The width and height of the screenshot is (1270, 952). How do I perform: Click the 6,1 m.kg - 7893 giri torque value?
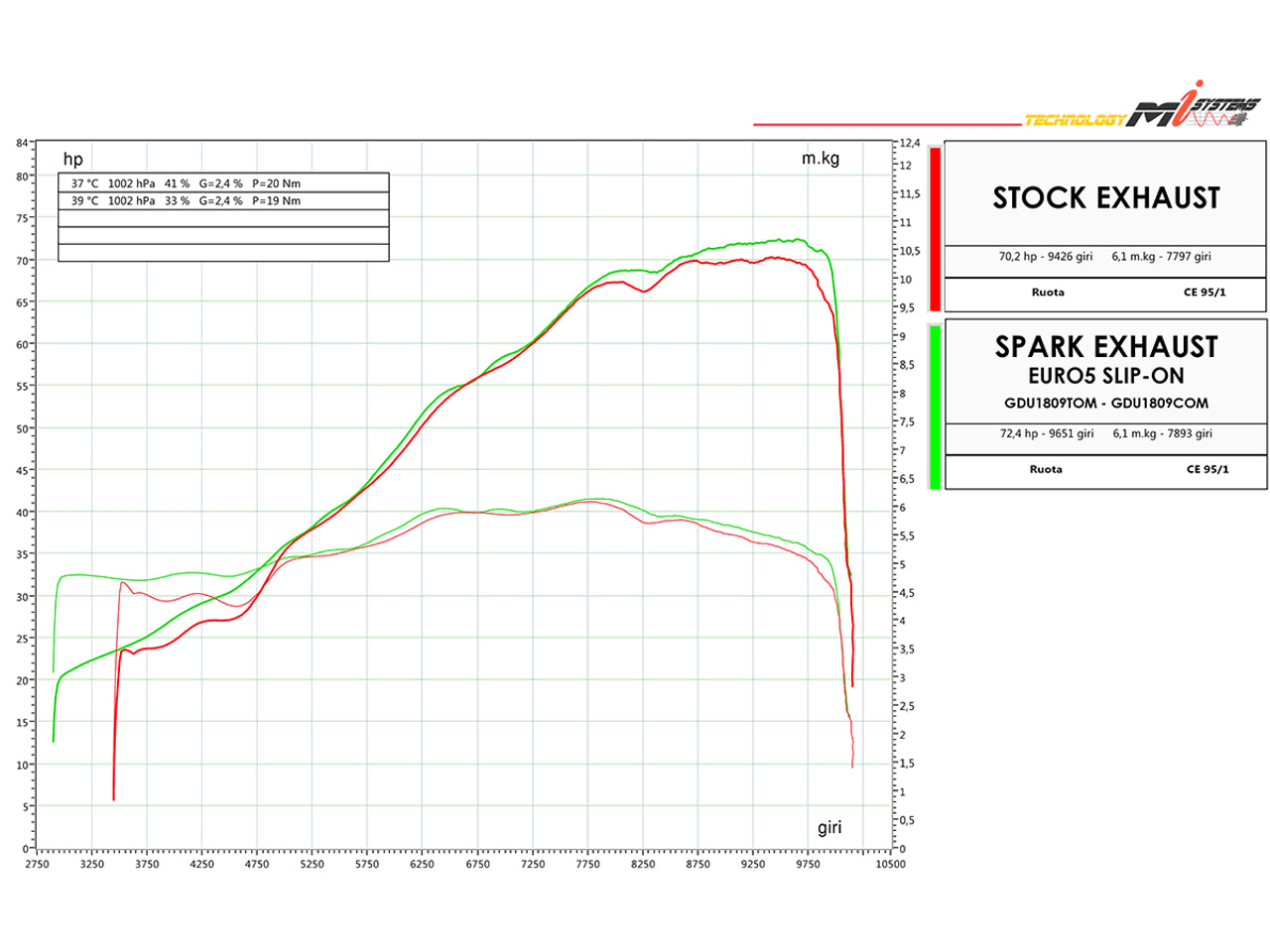pyautogui.click(x=1162, y=434)
